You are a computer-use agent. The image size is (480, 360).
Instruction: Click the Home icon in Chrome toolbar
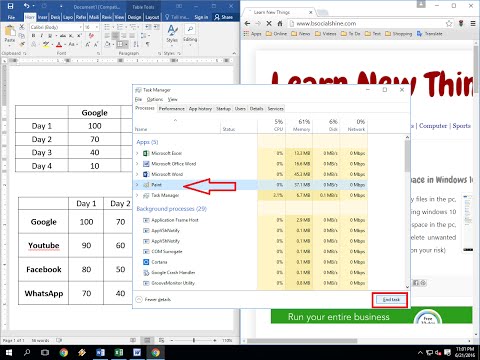click(280, 23)
